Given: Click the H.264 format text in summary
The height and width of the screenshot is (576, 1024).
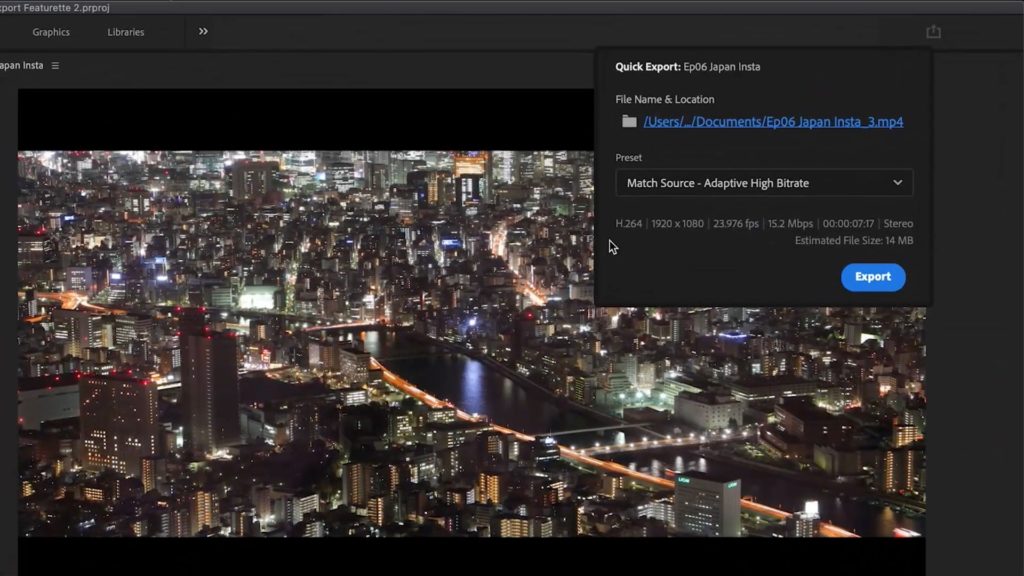Looking at the screenshot, I should [629, 224].
